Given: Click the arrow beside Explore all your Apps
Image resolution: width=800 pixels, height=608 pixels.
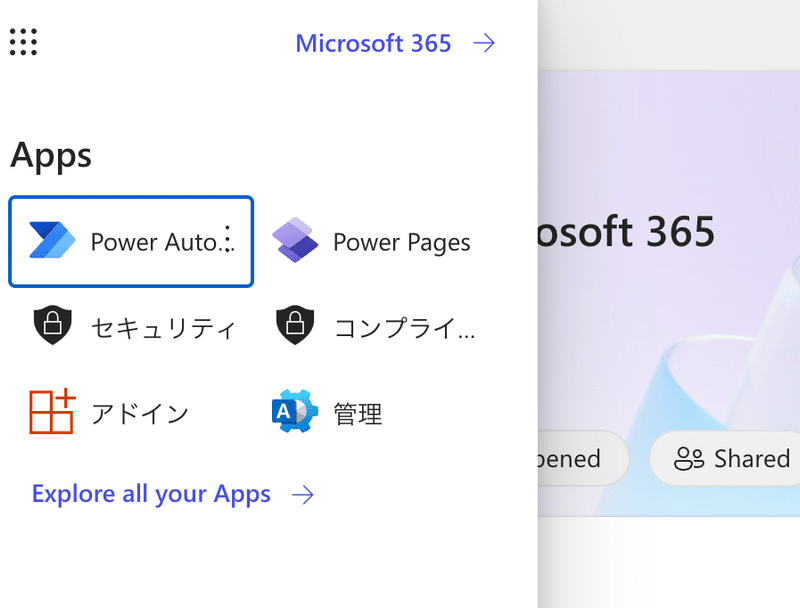Looking at the screenshot, I should click(x=303, y=495).
